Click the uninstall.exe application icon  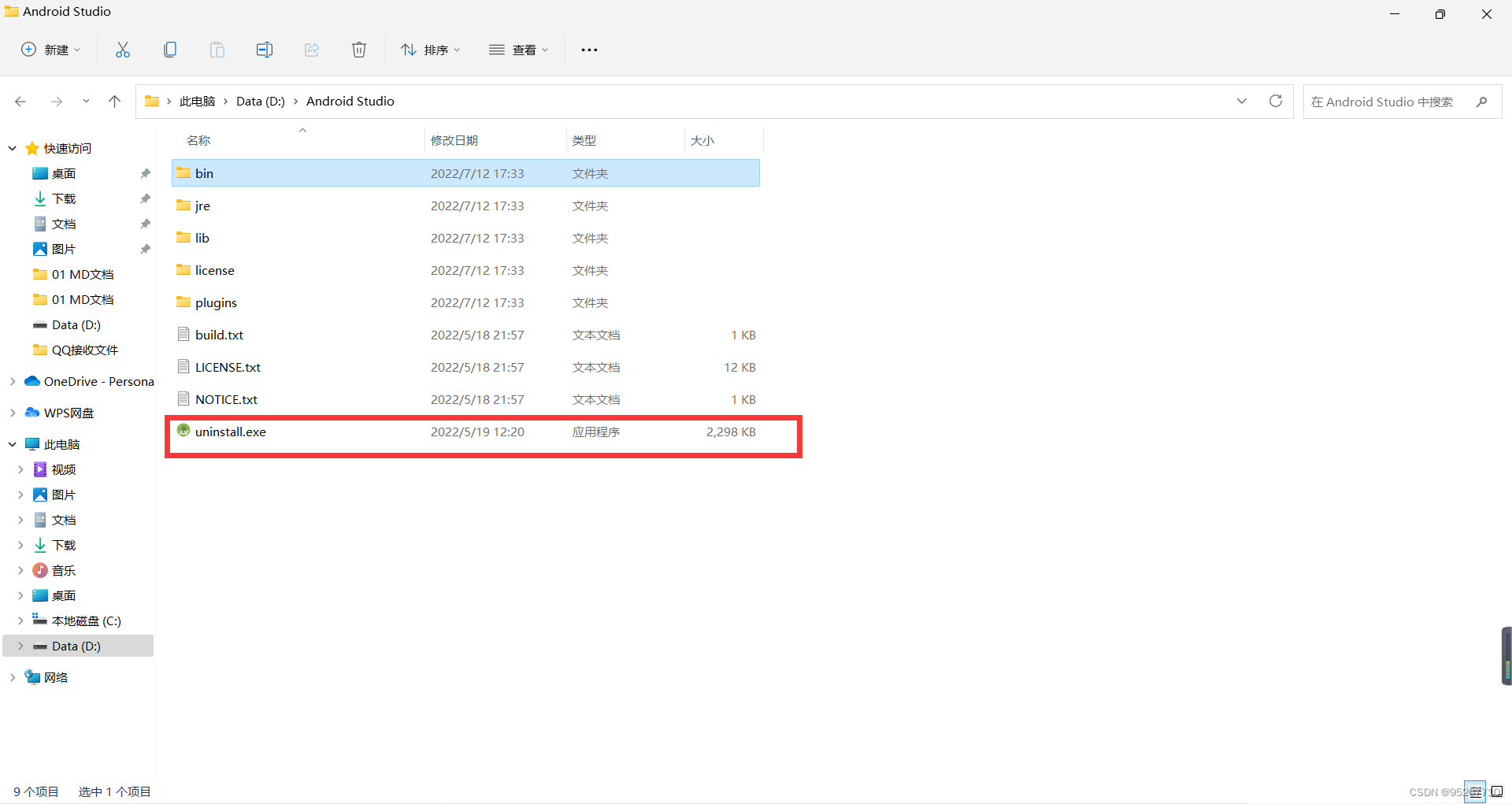point(183,431)
